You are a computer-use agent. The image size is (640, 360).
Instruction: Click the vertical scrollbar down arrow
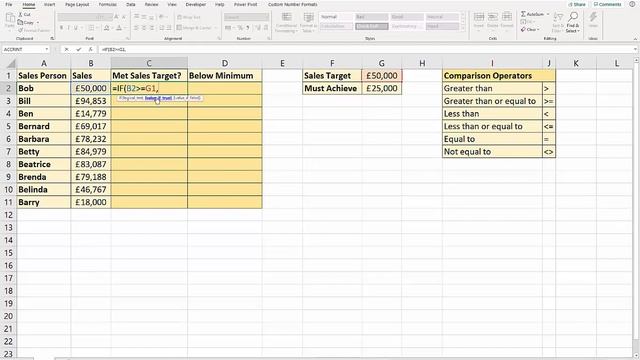pos(636,355)
